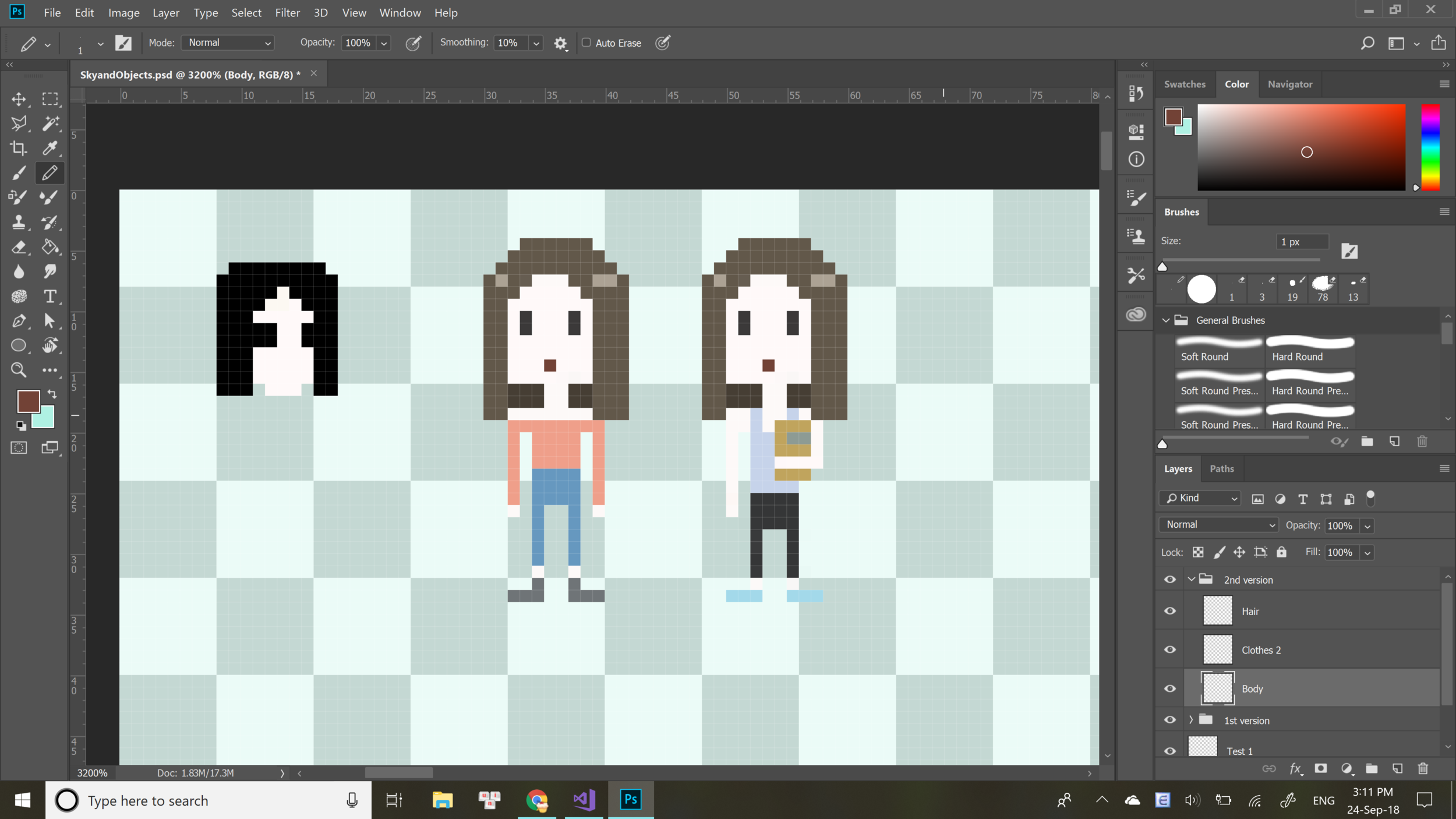Hide the Clothes 2 layer
Screen dimensions: 1456x819
coord(1170,649)
